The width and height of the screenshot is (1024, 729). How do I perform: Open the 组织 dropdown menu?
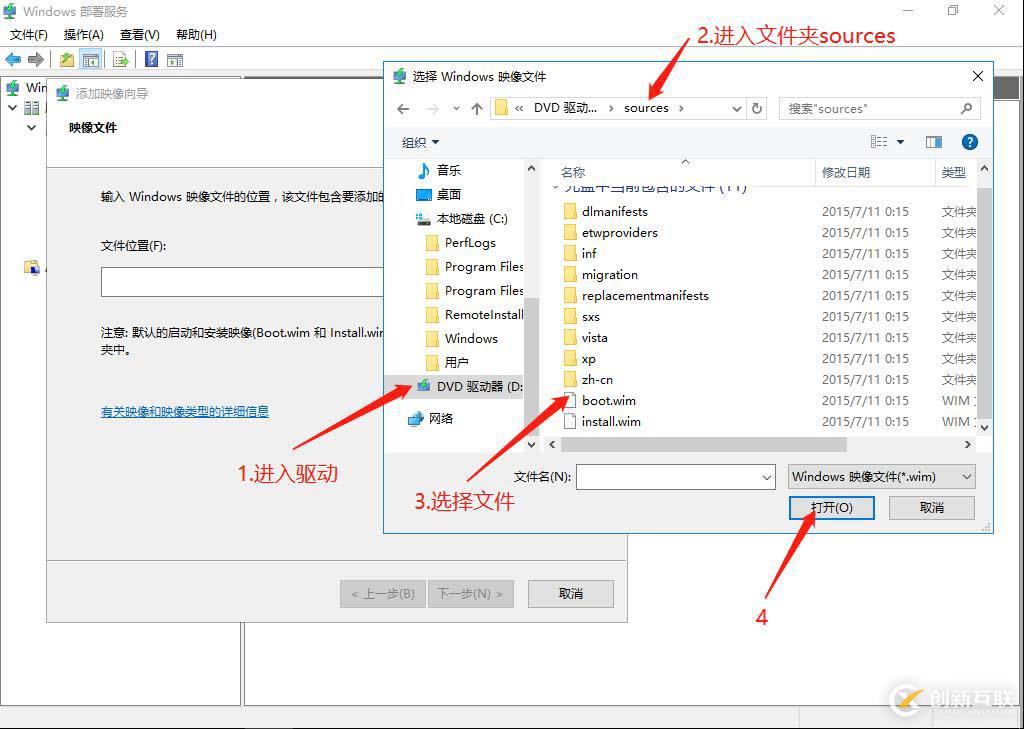pyautogui.click(x=420, y=142)
